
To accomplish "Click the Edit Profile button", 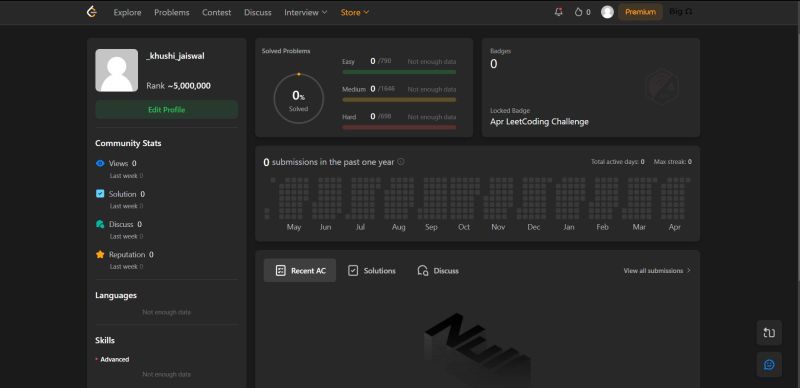I will click(166, 110).
